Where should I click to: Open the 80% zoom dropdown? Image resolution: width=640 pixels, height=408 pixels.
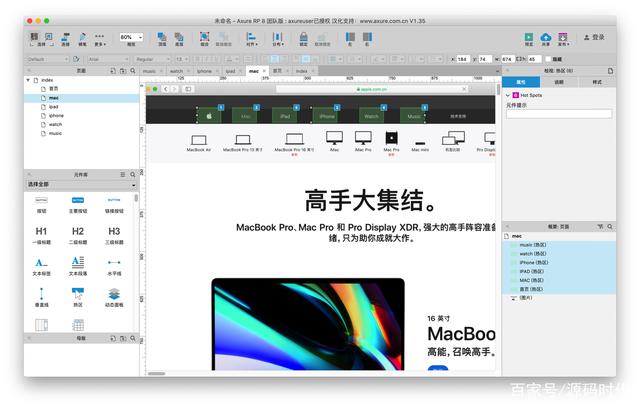click(131, 37)
